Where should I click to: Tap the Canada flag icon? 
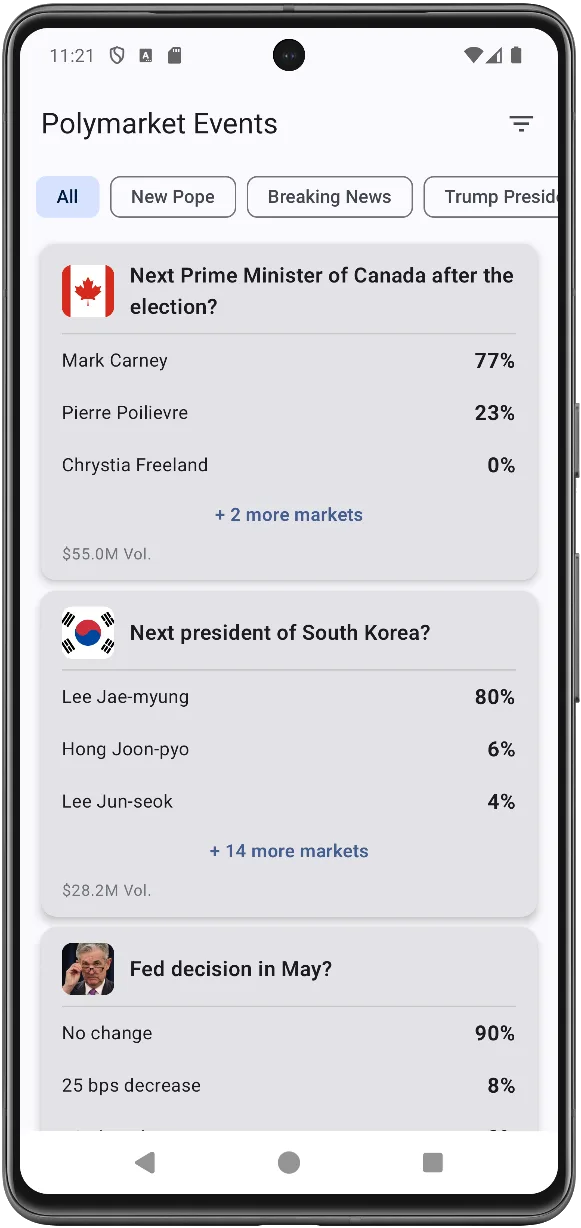(x=88, y=291)
